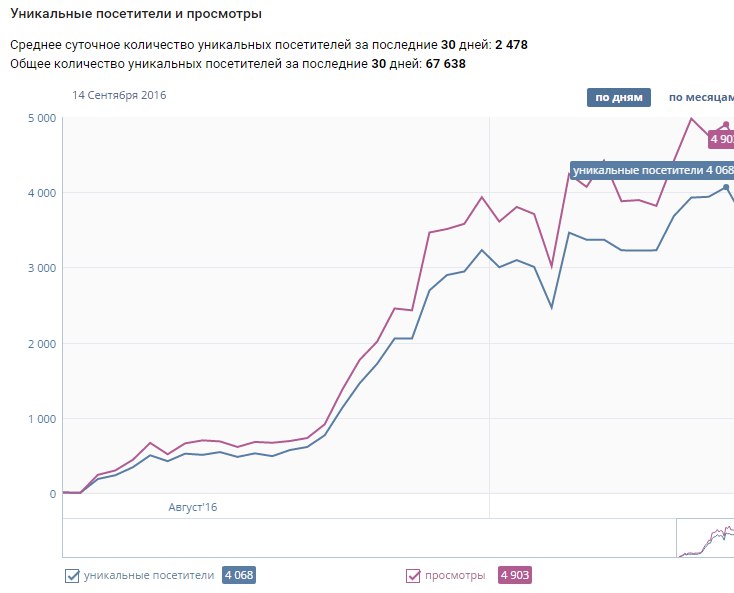Click the blue 4 068 legend badge
This screenshot has width=734, height=593.
(239, 575)
